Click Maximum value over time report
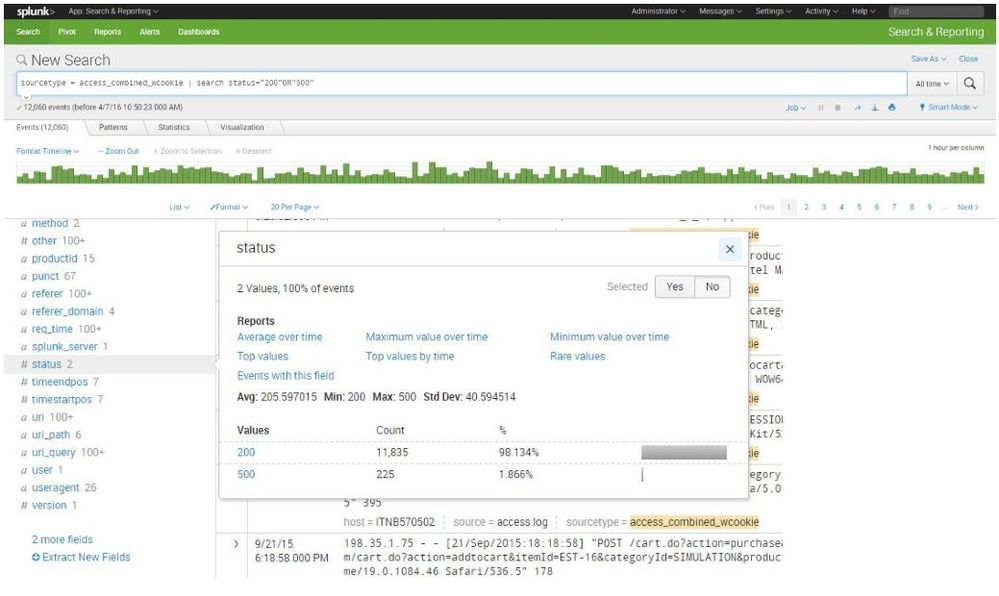Viewport: 999px width, 596px height. pos(426,337)
